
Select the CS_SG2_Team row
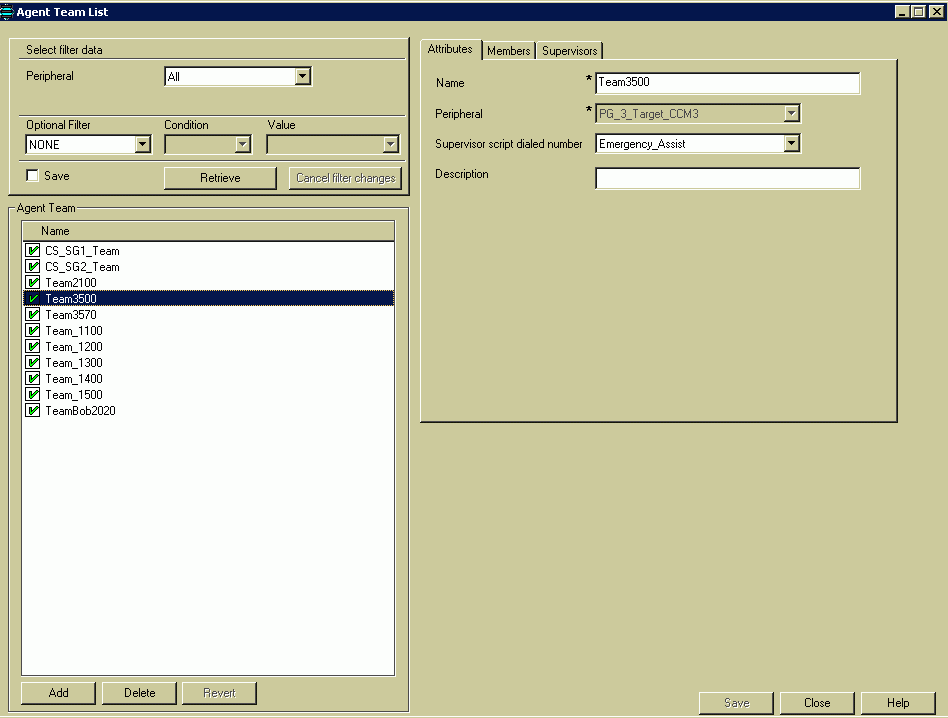(x=208, y=267)
